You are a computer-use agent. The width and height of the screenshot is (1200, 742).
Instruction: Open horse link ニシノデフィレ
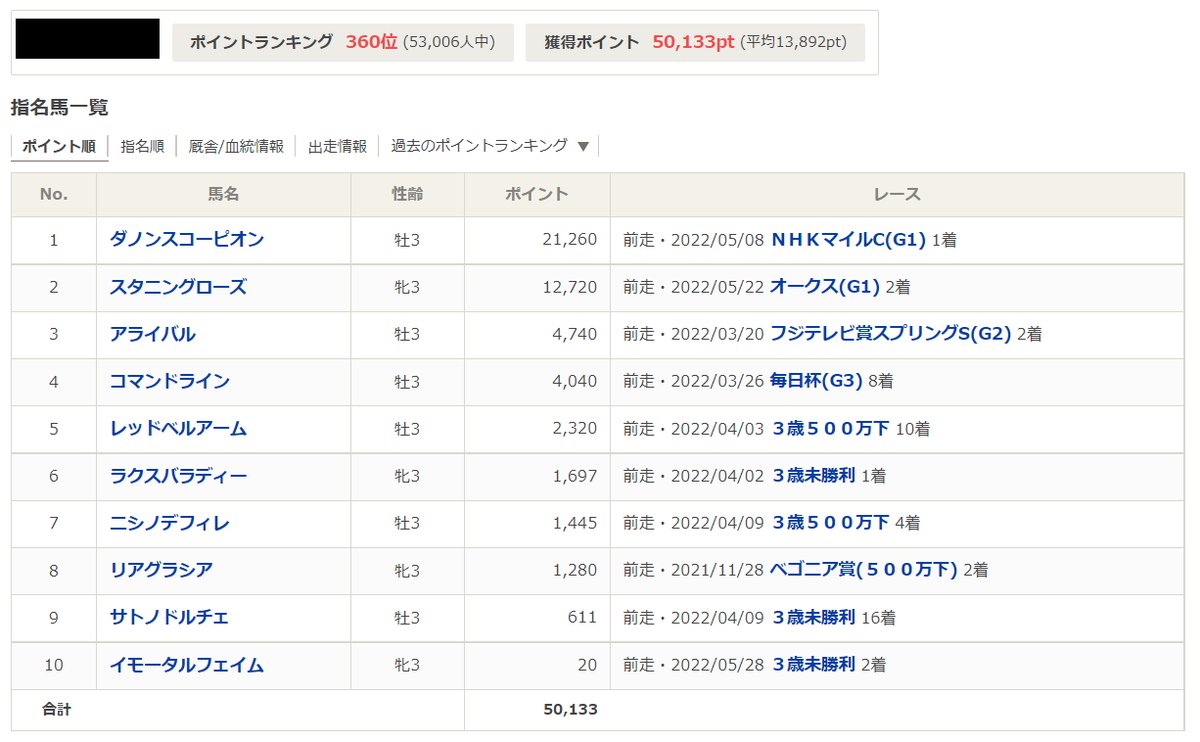[169, 523]
